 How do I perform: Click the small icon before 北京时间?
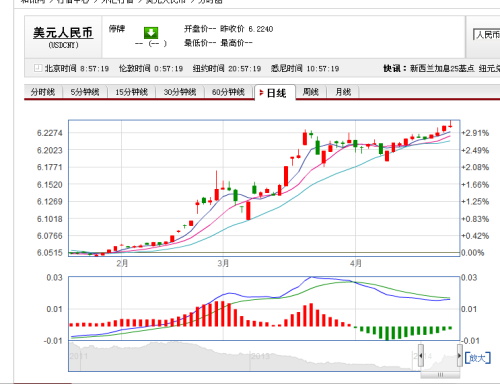(x=38, y=68)
